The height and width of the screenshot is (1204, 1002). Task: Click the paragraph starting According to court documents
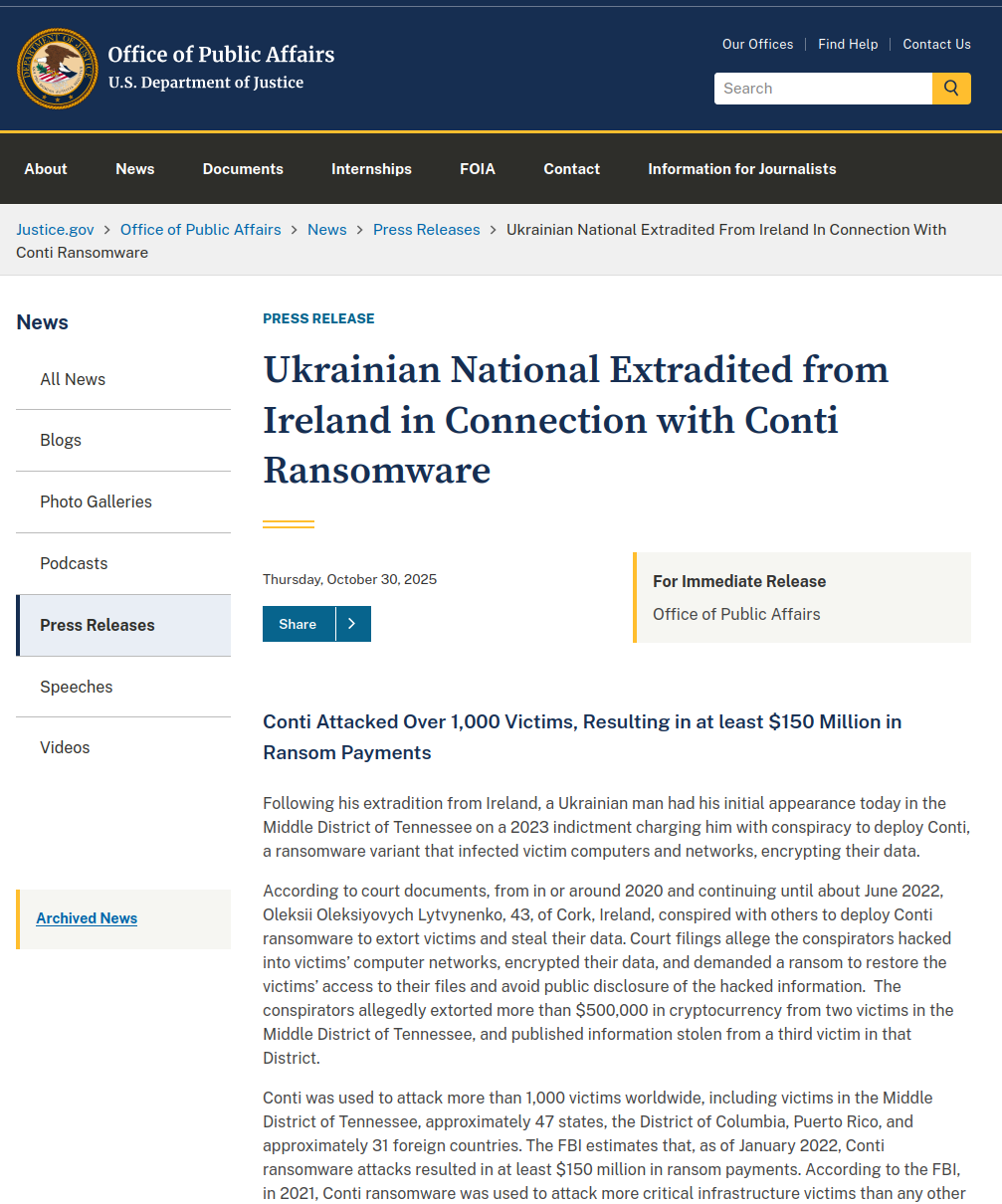click(x=608, y=974)
